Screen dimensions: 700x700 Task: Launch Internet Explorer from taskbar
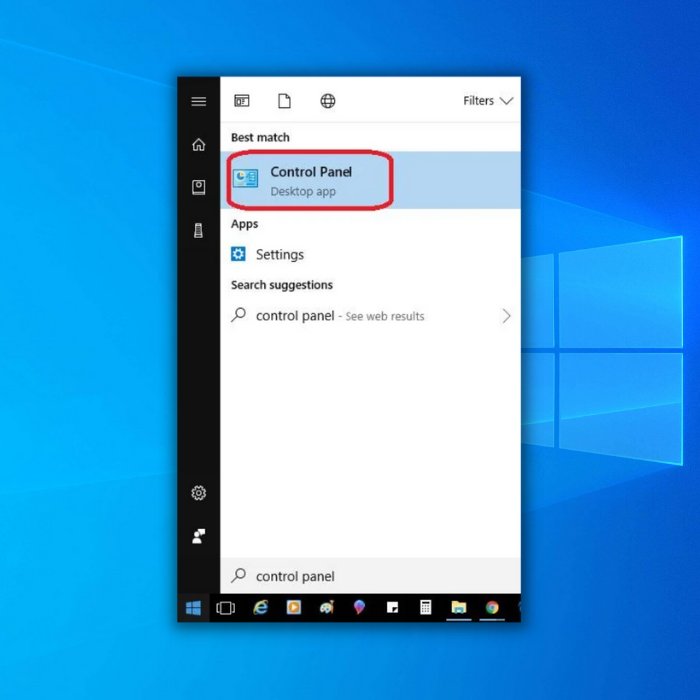click(x=260, y=608)
